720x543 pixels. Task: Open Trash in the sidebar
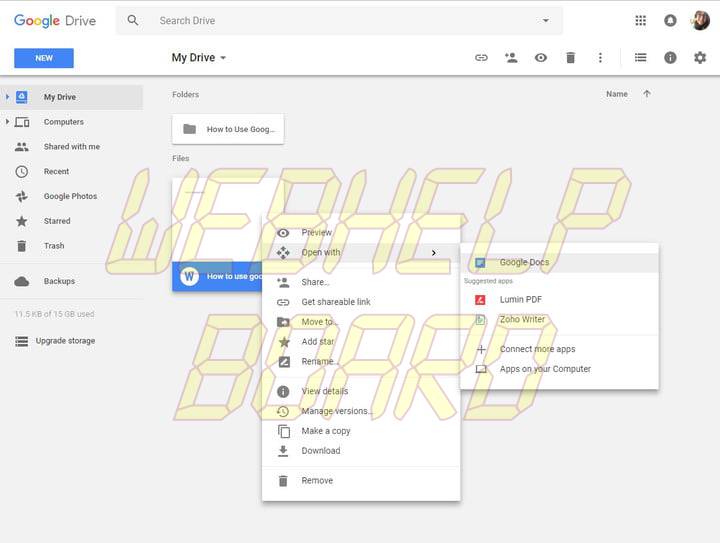click(72, 246)
